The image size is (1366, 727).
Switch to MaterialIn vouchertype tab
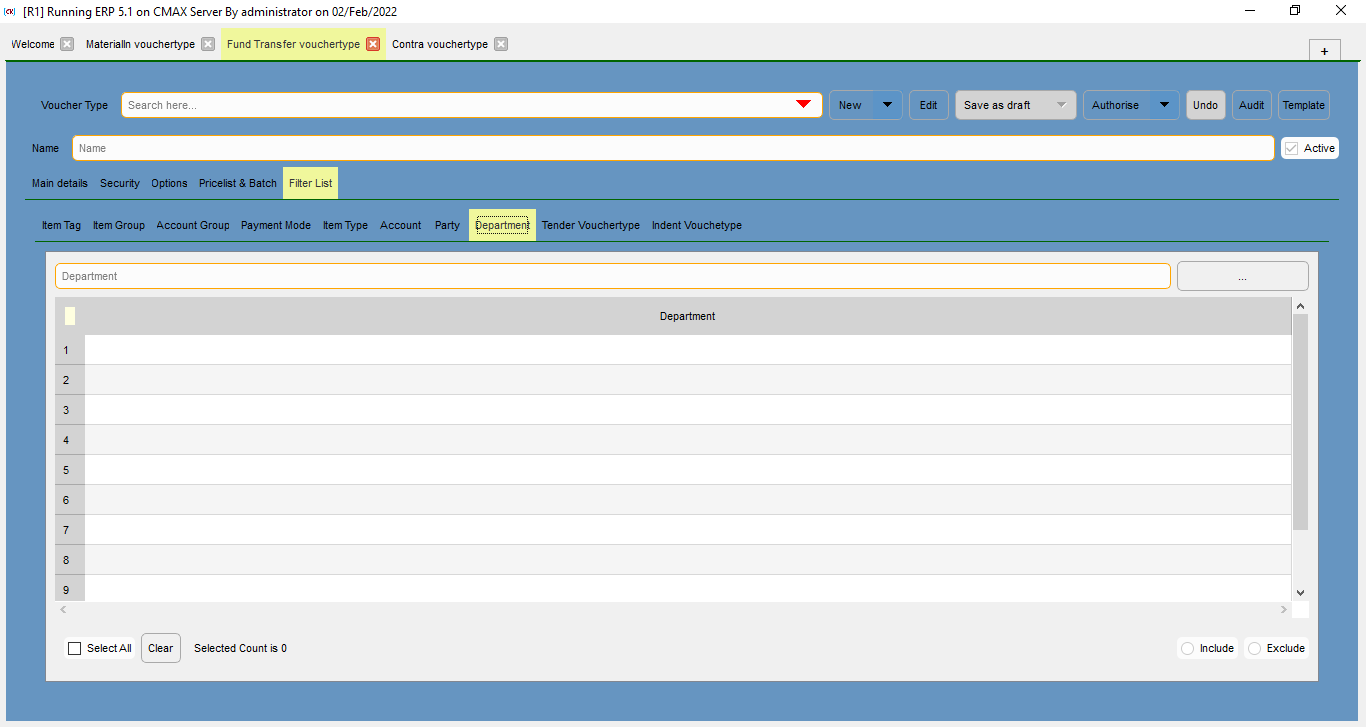click(x=140, y=44)
